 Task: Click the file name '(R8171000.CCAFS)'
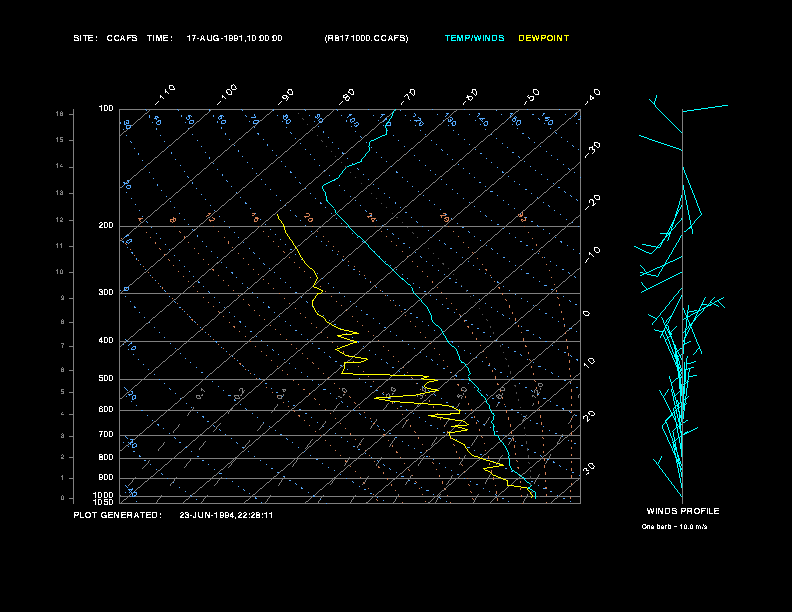(x=366, y=38)
